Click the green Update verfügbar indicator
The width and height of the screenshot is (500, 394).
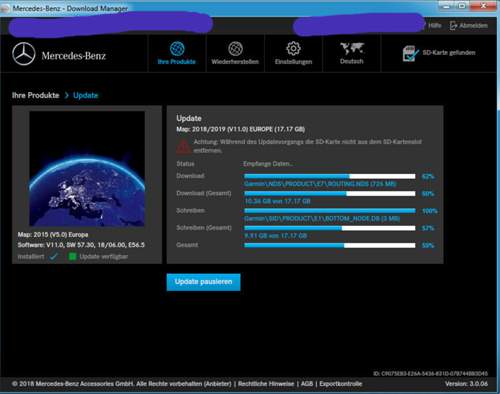coord(72,256)
